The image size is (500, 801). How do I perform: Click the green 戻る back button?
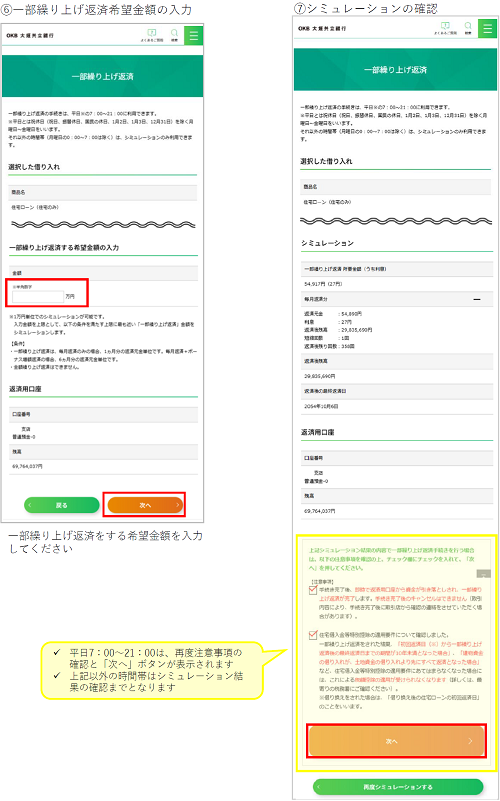pyautogui.click(x=61, y=505)
